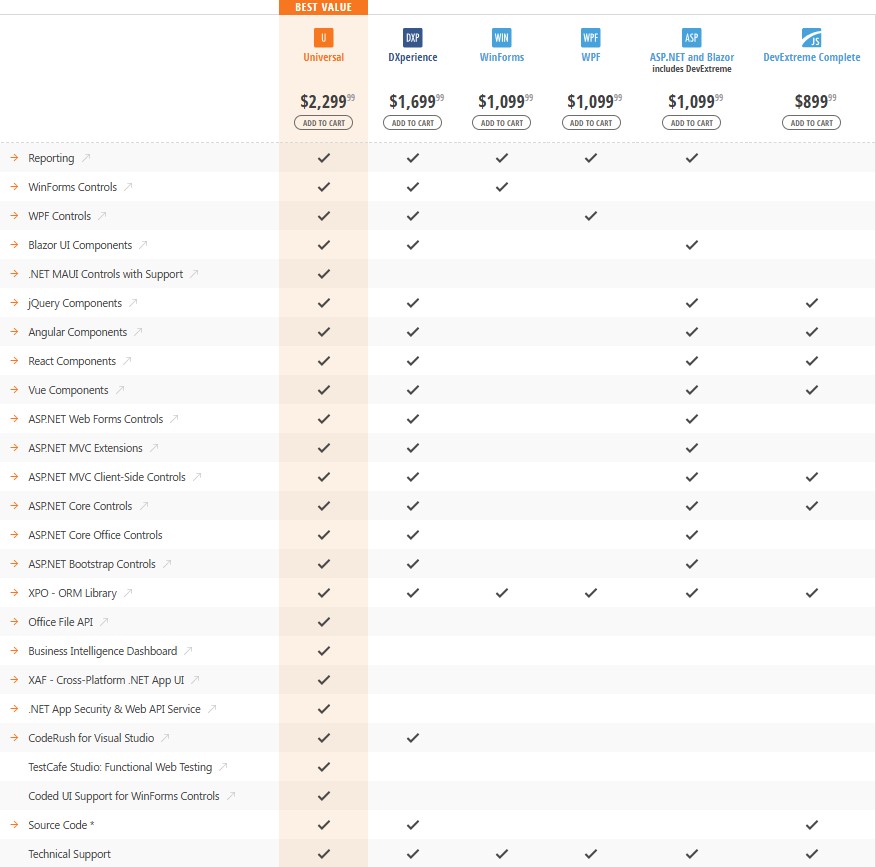Open the .NET App Security & Web API Service link

(114, 709)
